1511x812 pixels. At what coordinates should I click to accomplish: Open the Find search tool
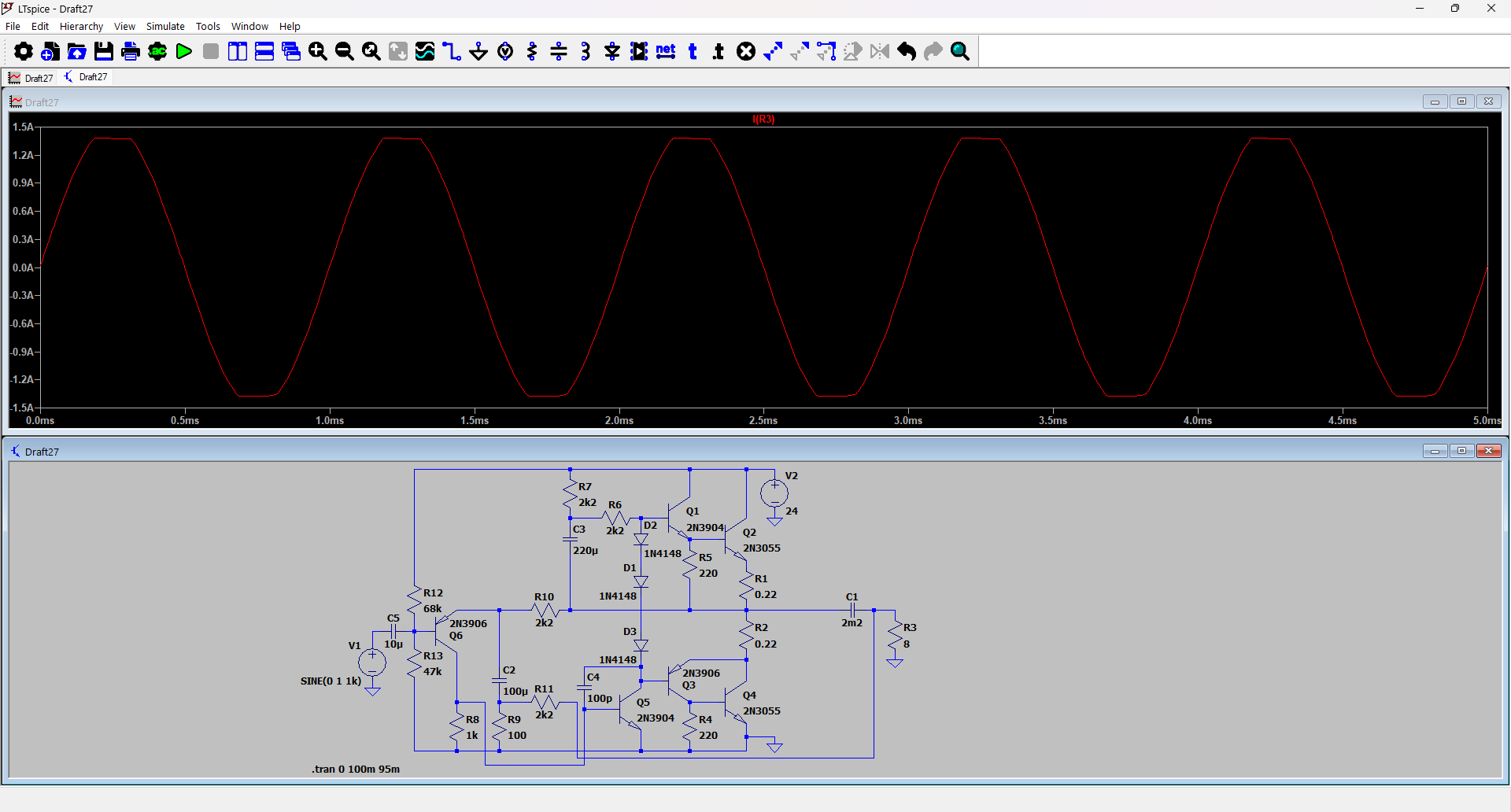(x=960, y=52)
